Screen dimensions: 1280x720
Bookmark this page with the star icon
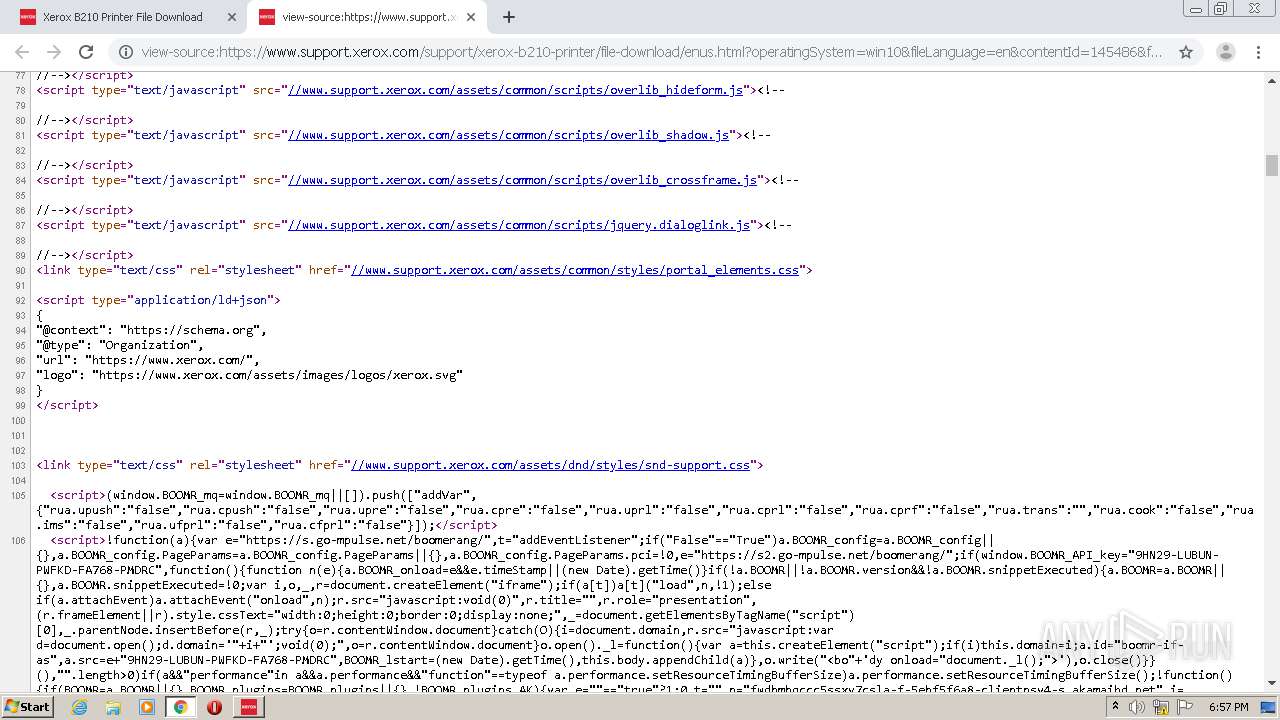point(1186,52)
